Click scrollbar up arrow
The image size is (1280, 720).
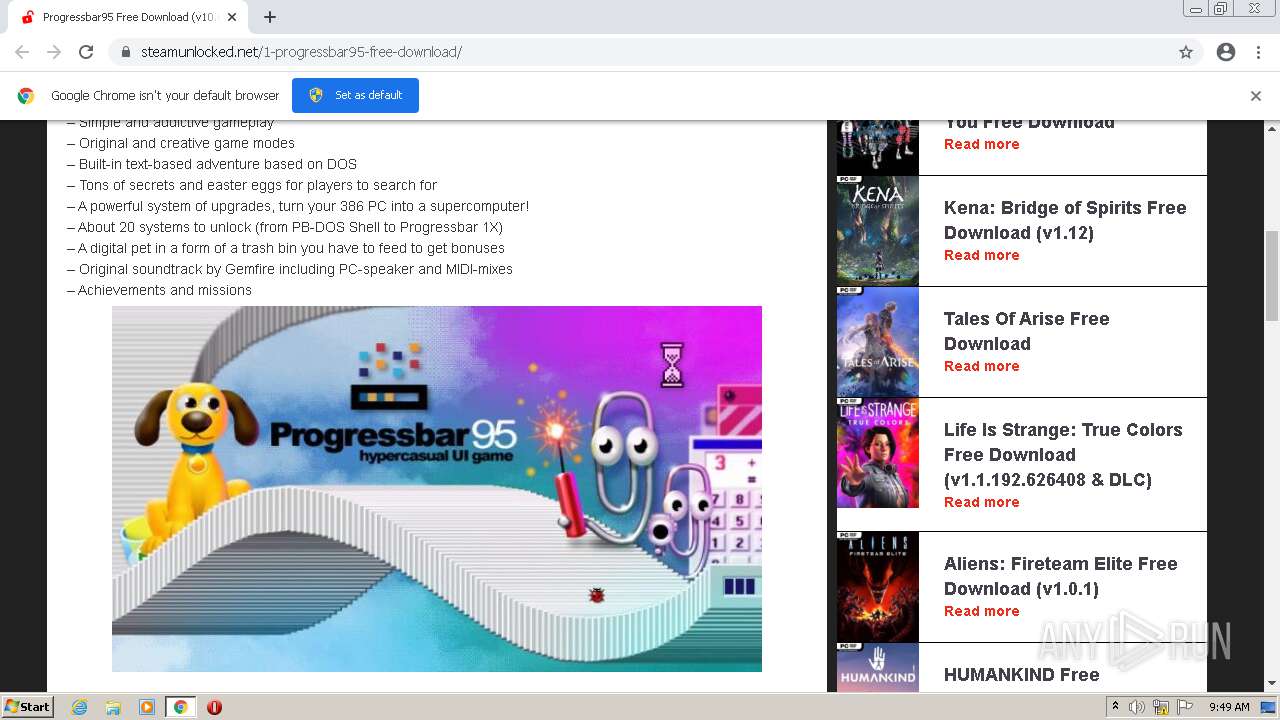1272,128
